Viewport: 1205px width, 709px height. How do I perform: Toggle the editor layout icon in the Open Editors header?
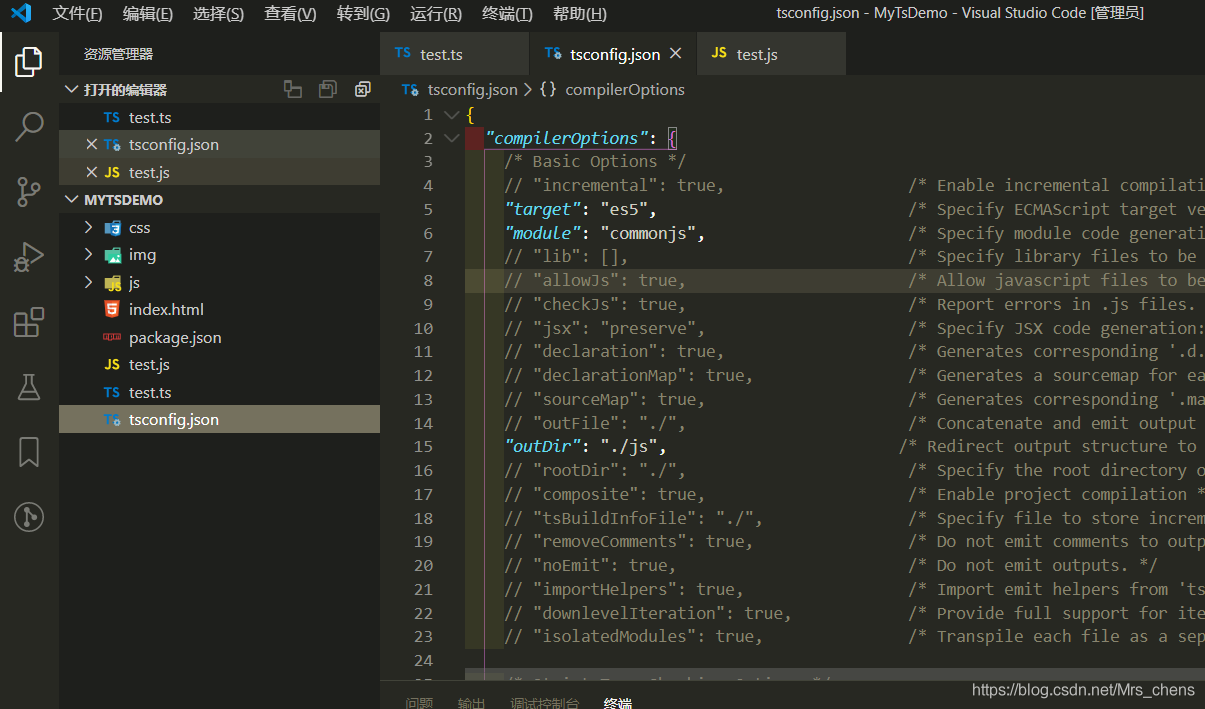(293, 90)
